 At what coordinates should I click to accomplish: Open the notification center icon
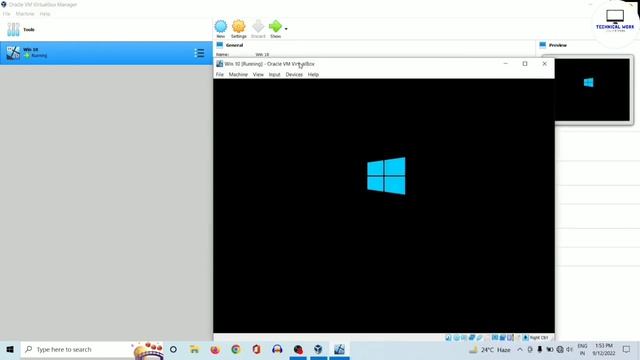(626, 350)
